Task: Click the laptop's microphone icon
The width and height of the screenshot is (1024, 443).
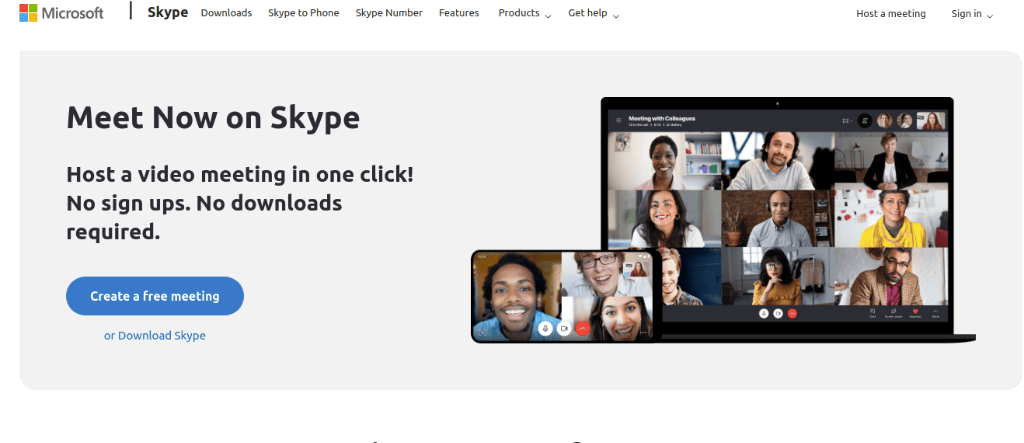Action: tap(763, 314)
